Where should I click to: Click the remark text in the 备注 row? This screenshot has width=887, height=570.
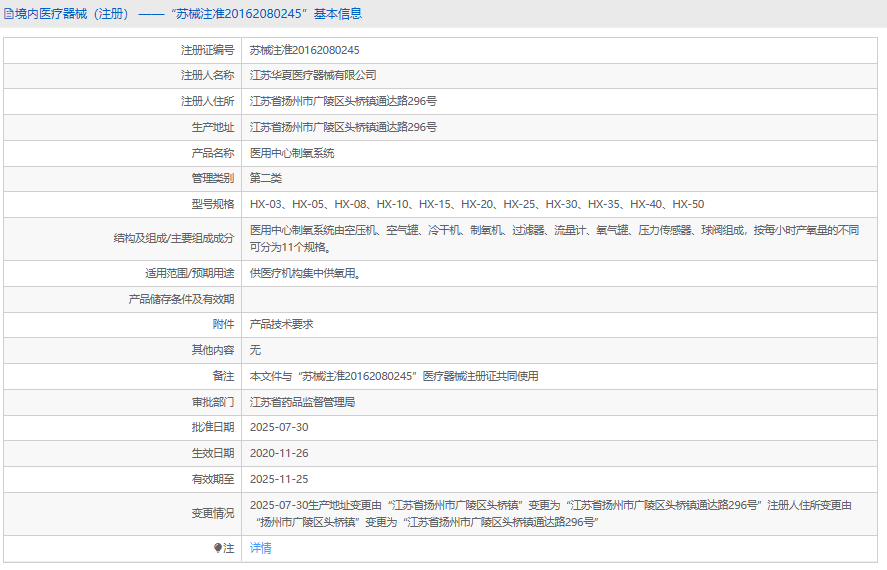[x=394, y=376]
